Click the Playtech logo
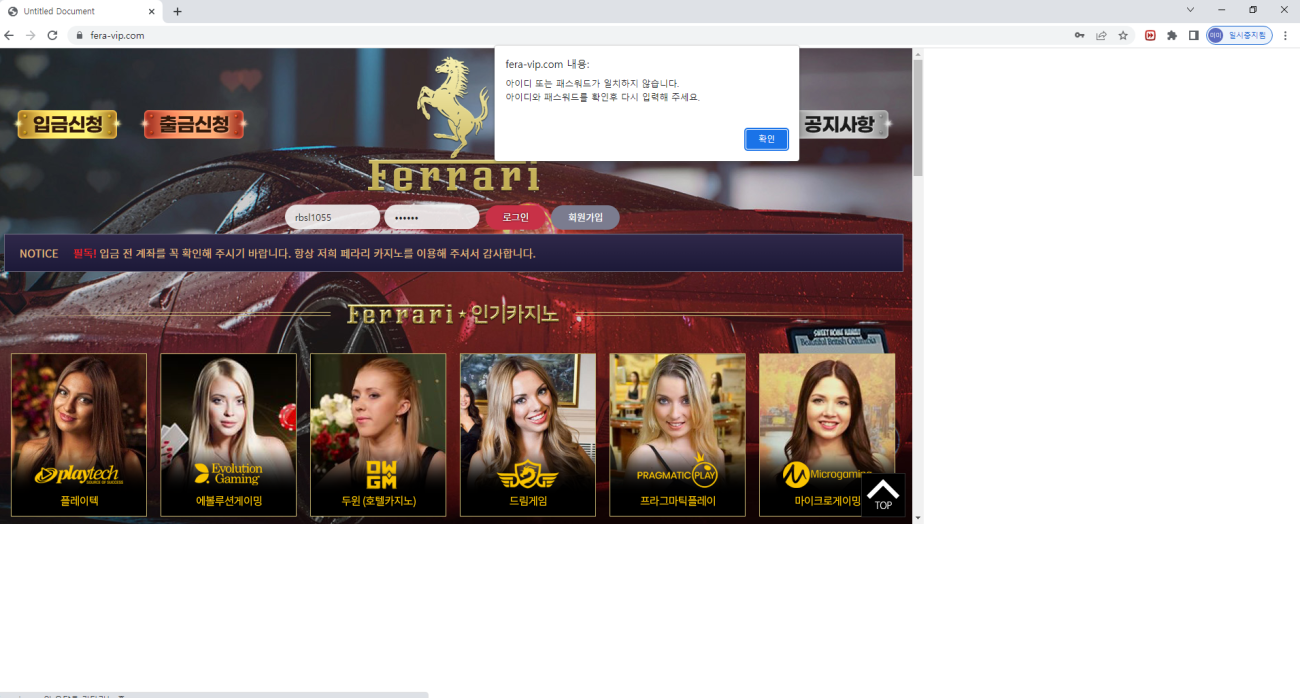The width and height of the screenshot is (1300, 698). pos(78,474)
